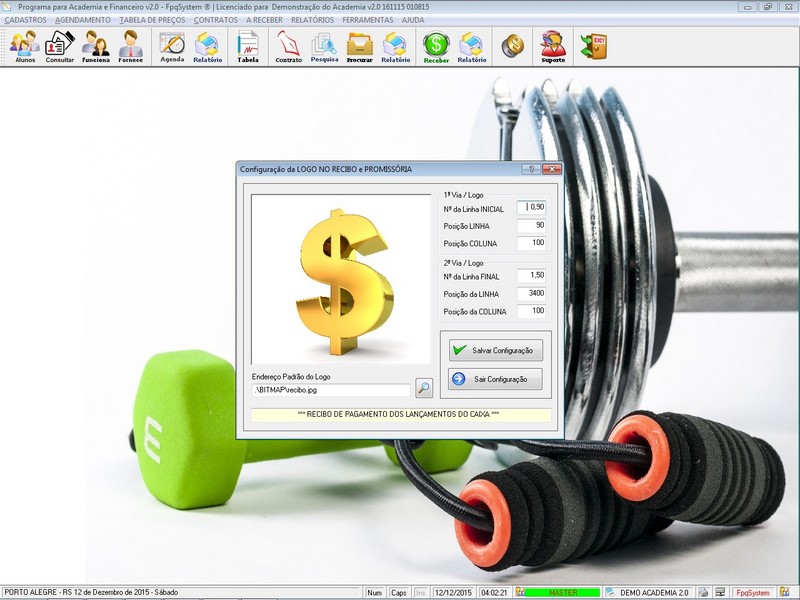Open the Pesquisa search documents icon
Screen dimensions: 800x600
click(x=324, y=47)
